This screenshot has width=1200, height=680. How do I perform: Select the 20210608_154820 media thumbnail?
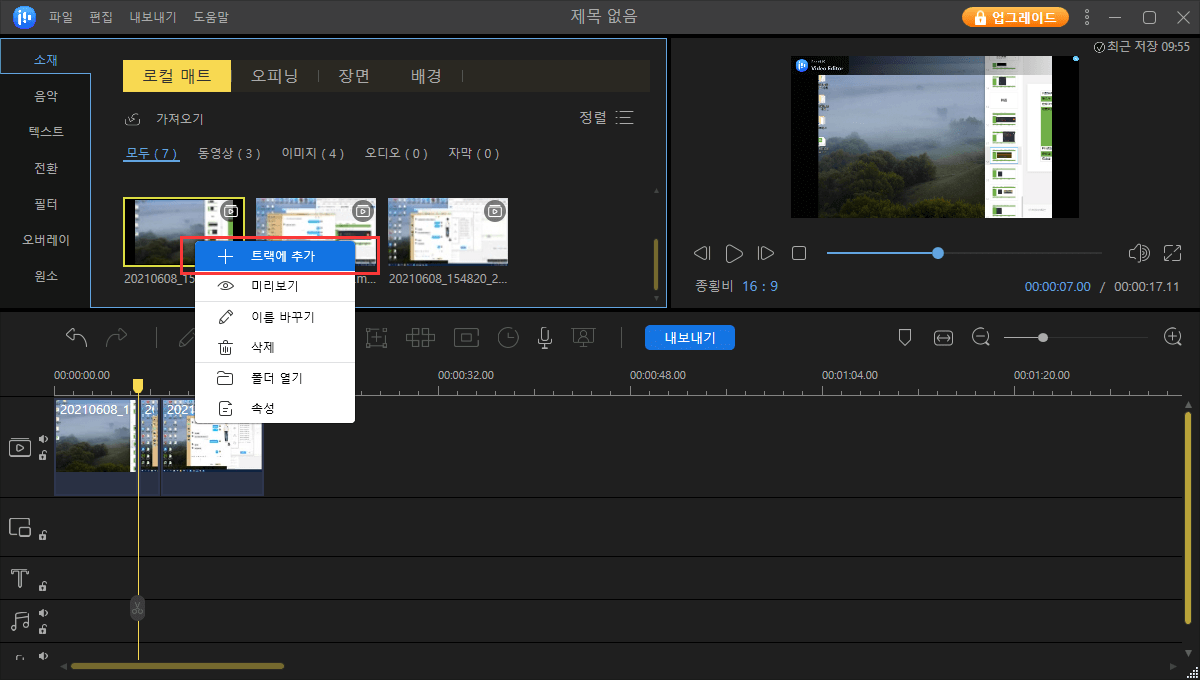click(447, 232)
